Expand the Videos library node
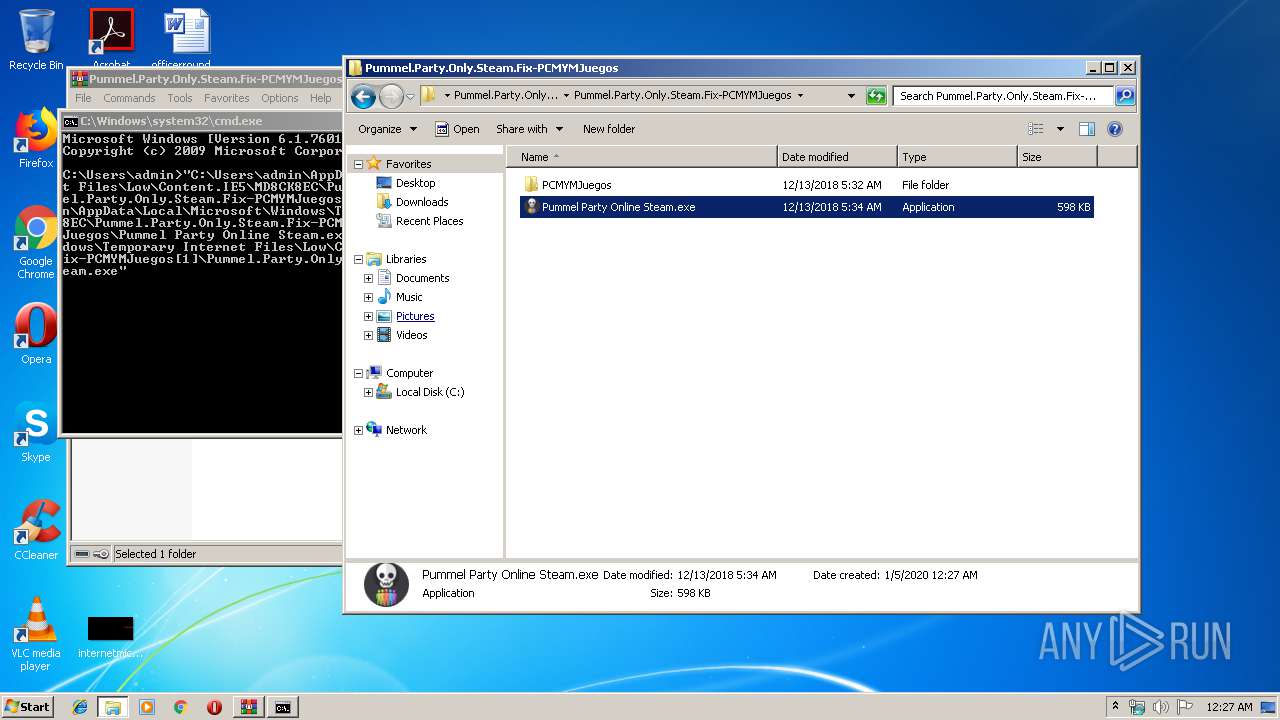Screen dimensions: 1280x720 [368, 335]
